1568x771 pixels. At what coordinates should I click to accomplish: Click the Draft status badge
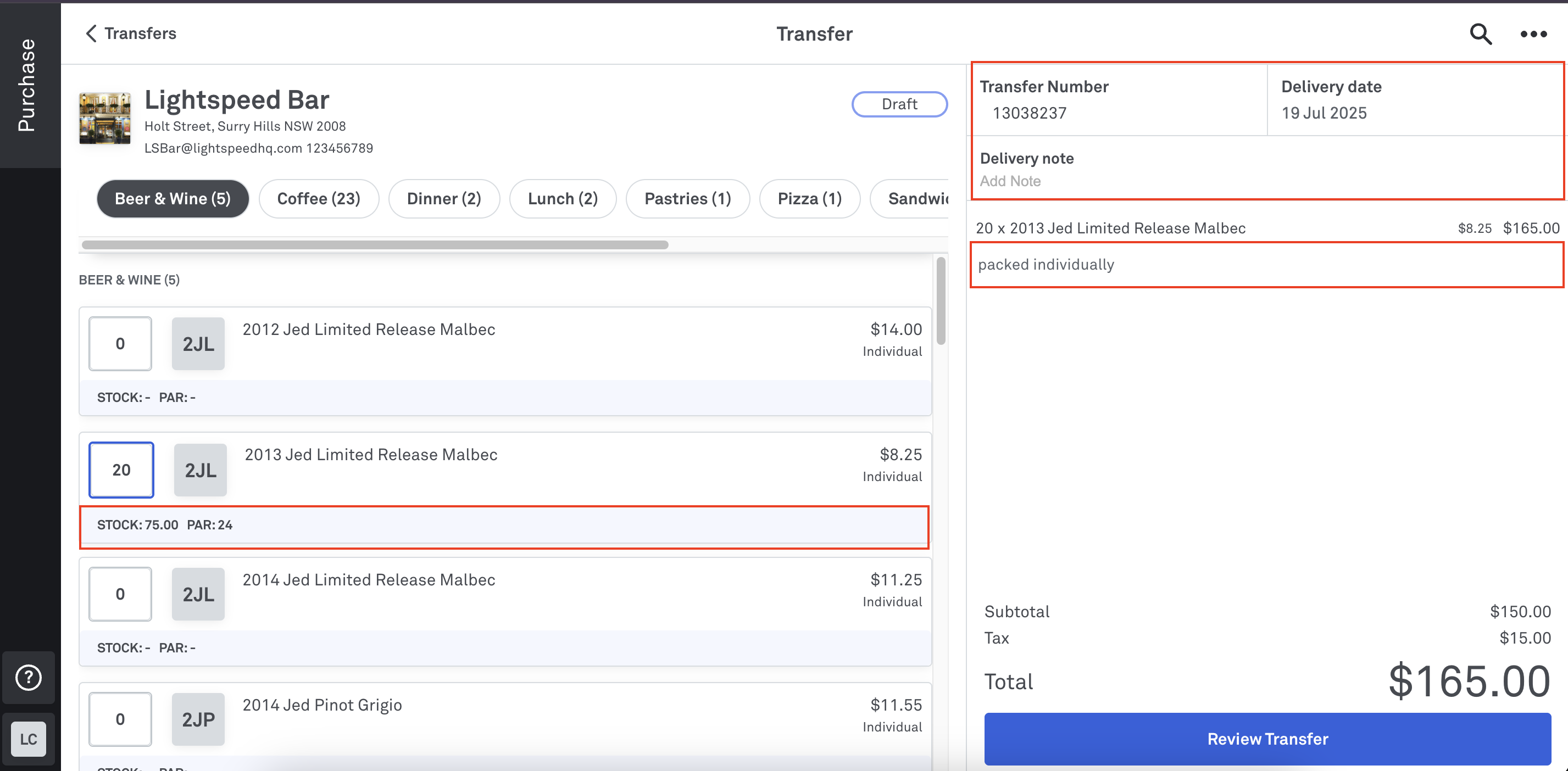tap(899, 104)
